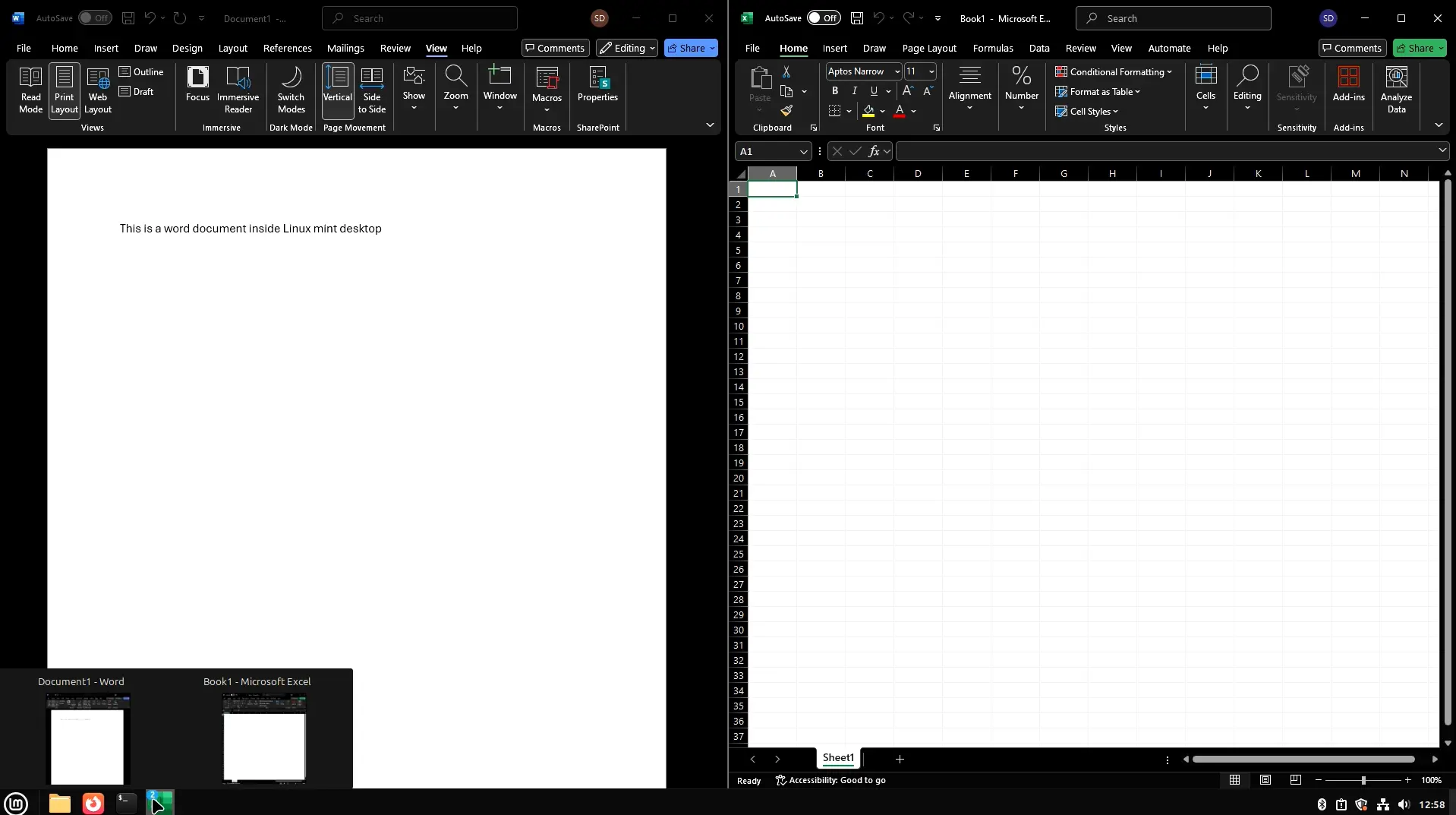
Task: Toggle AutoSave in Word
Action: tap(94, 18)
